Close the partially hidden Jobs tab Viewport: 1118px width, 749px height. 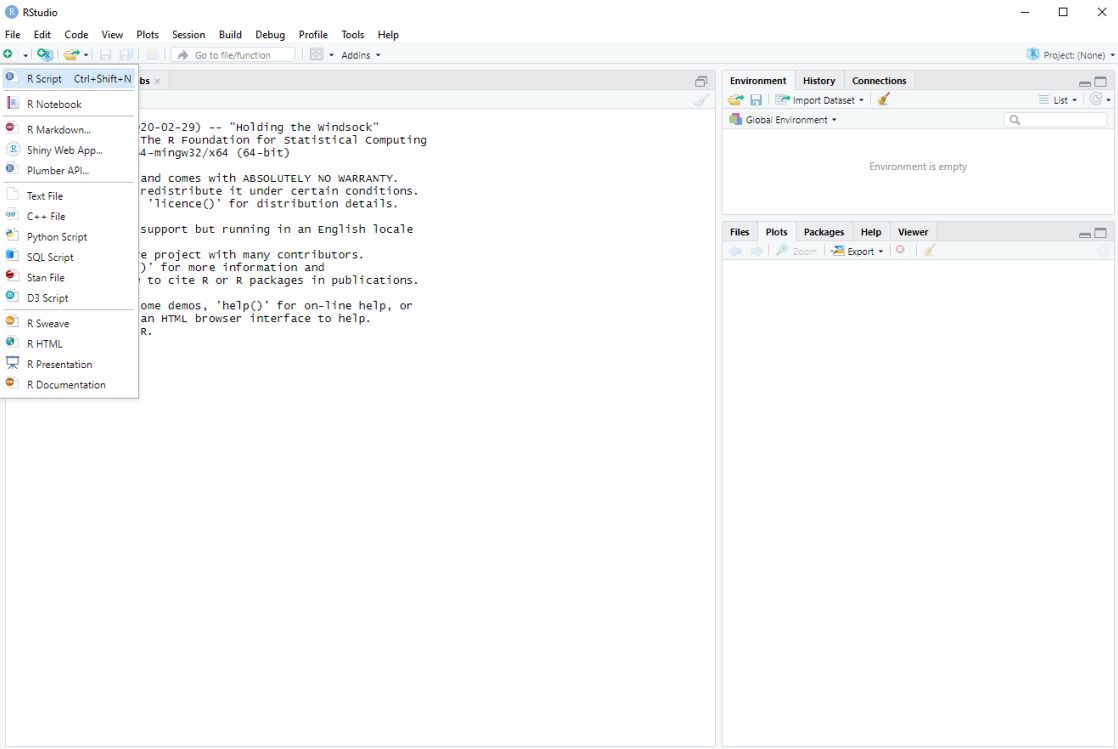[x=158, y=81]
